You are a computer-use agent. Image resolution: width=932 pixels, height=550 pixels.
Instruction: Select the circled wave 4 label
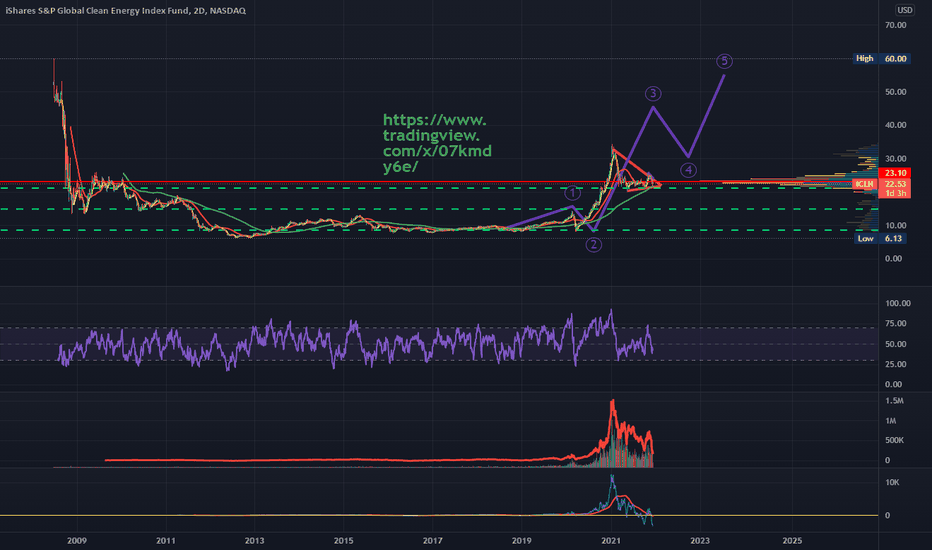pyautogui.click(x=688, y=171)
